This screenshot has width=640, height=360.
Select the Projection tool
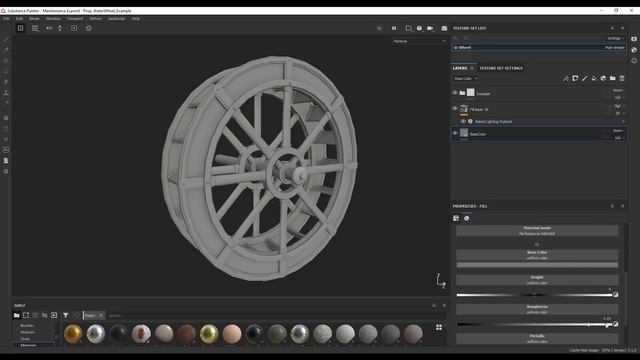pyautogui.click(x=6, y=60)
